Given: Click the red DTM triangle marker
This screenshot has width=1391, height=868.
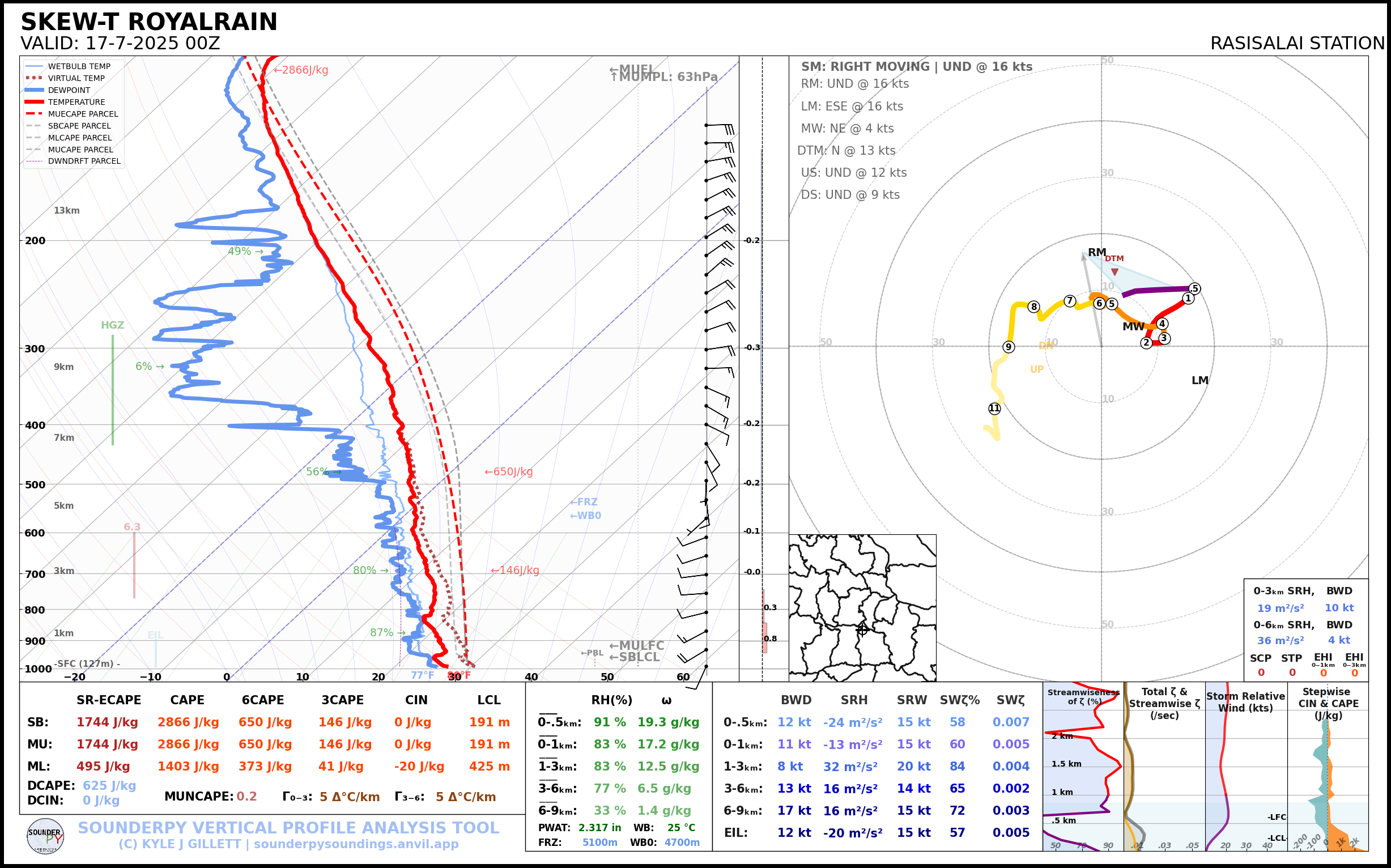Looking at the screenshot, I should (x=1114, y=271).
